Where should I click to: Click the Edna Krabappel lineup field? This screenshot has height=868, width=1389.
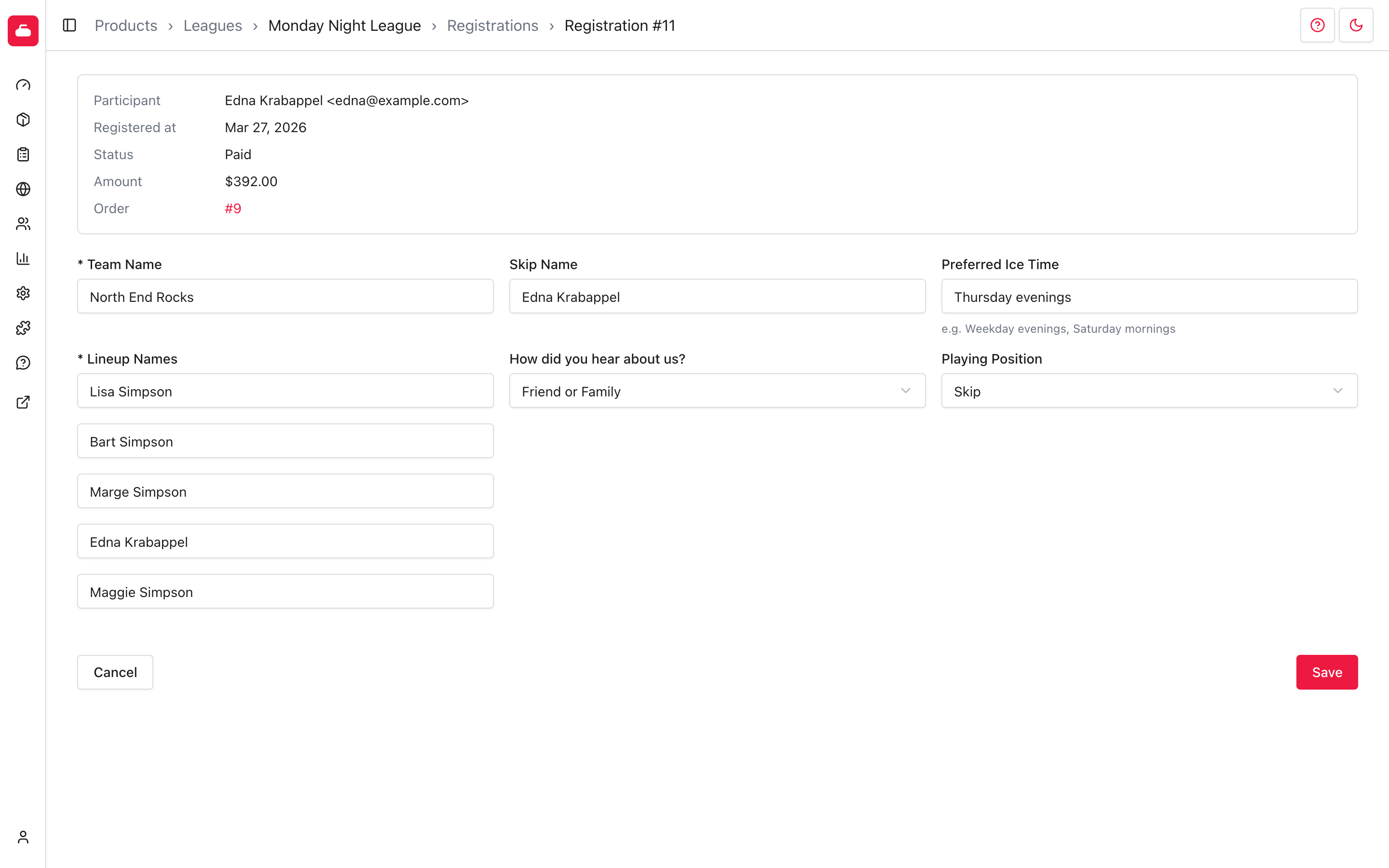(285, 542)
